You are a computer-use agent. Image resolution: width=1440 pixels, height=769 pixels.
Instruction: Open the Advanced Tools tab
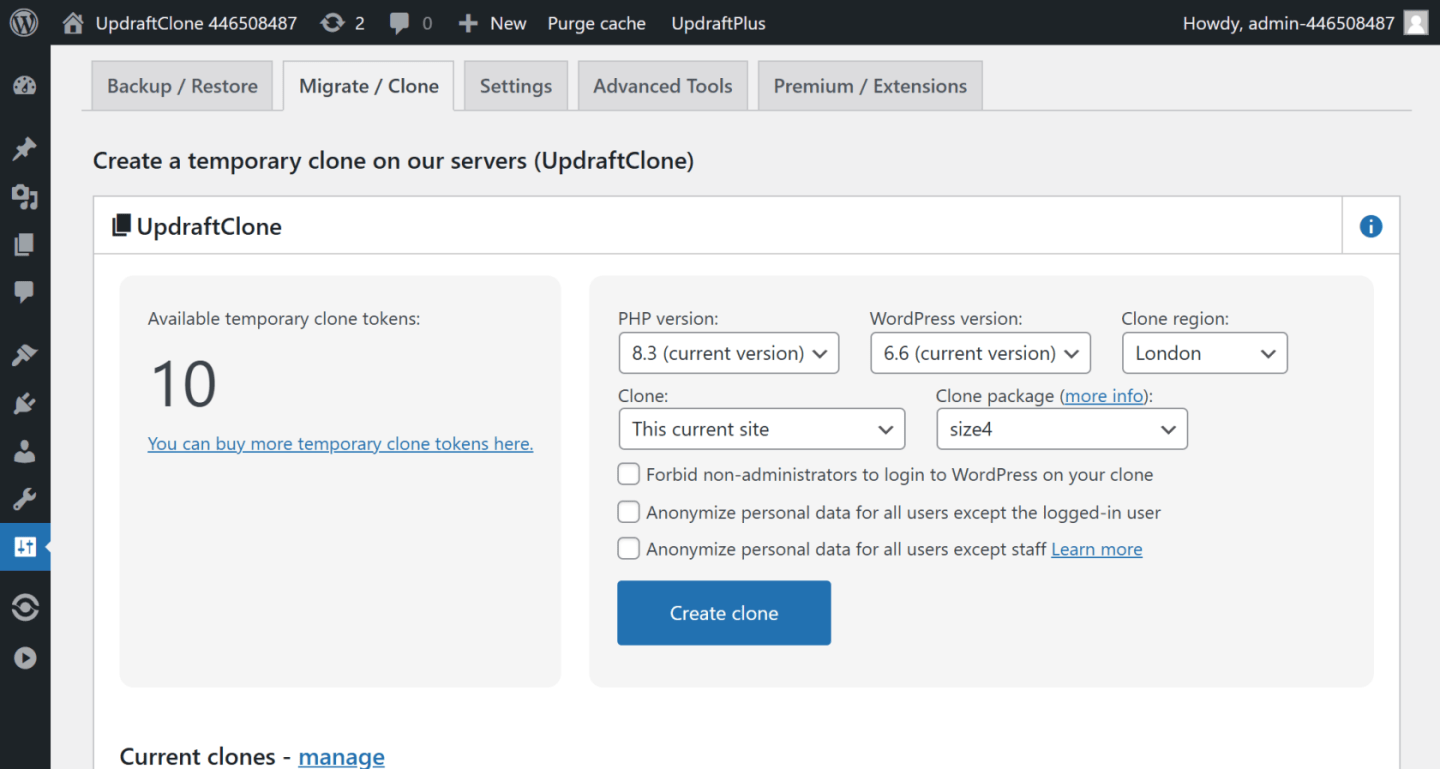(x=662, y=86)
